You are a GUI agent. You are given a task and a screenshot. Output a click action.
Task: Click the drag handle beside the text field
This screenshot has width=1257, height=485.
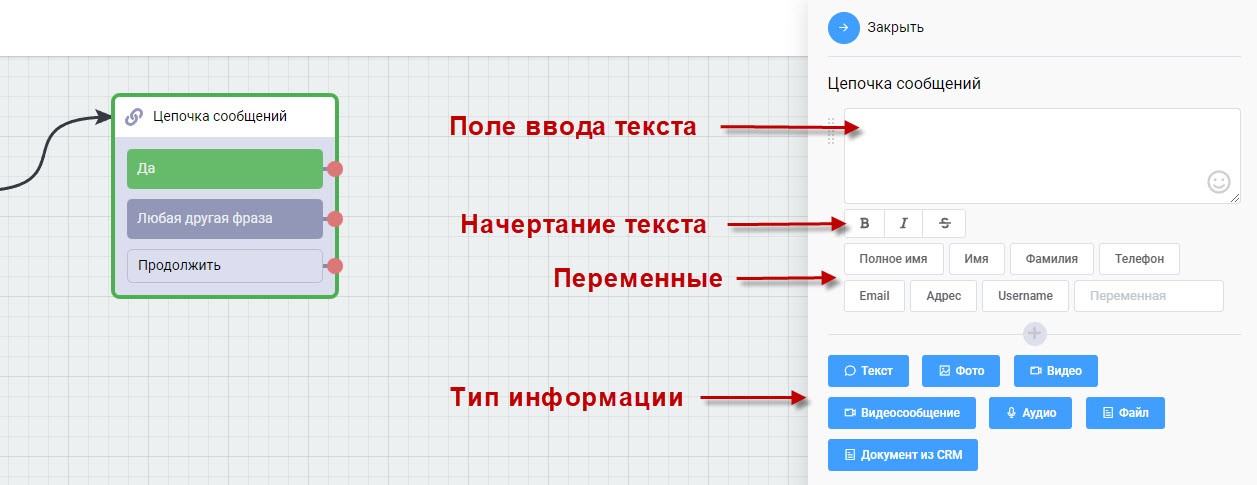point(830,131)
